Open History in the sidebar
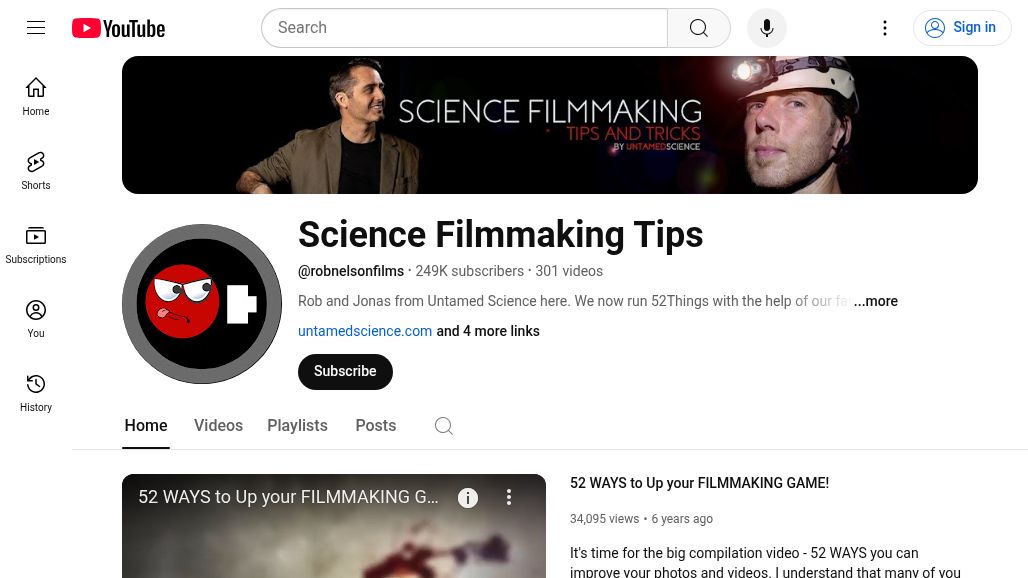The height and width of the screenshot is (578, 1028). [36, 393]
